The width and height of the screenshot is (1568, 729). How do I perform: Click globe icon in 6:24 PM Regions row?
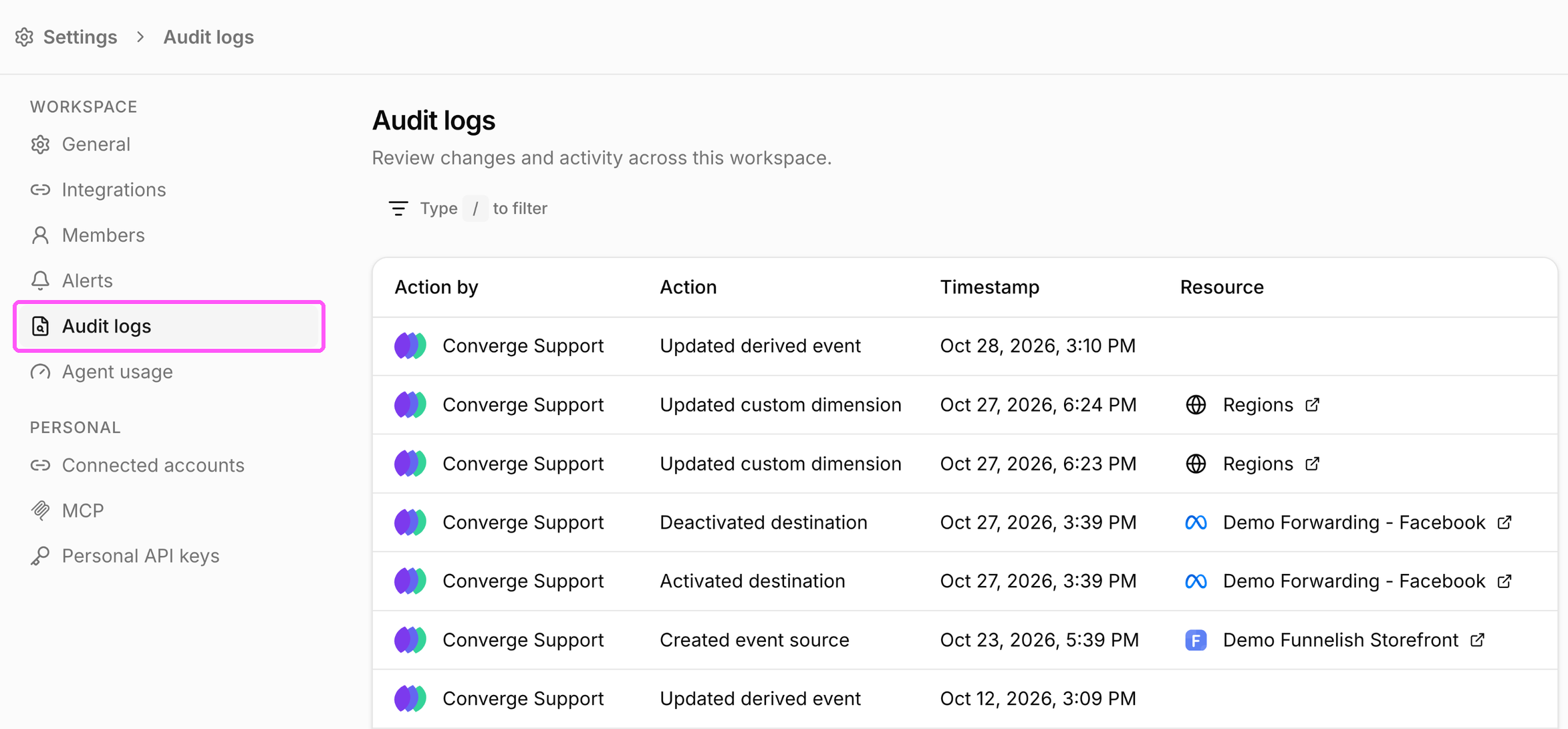[x=1196, y=405]
